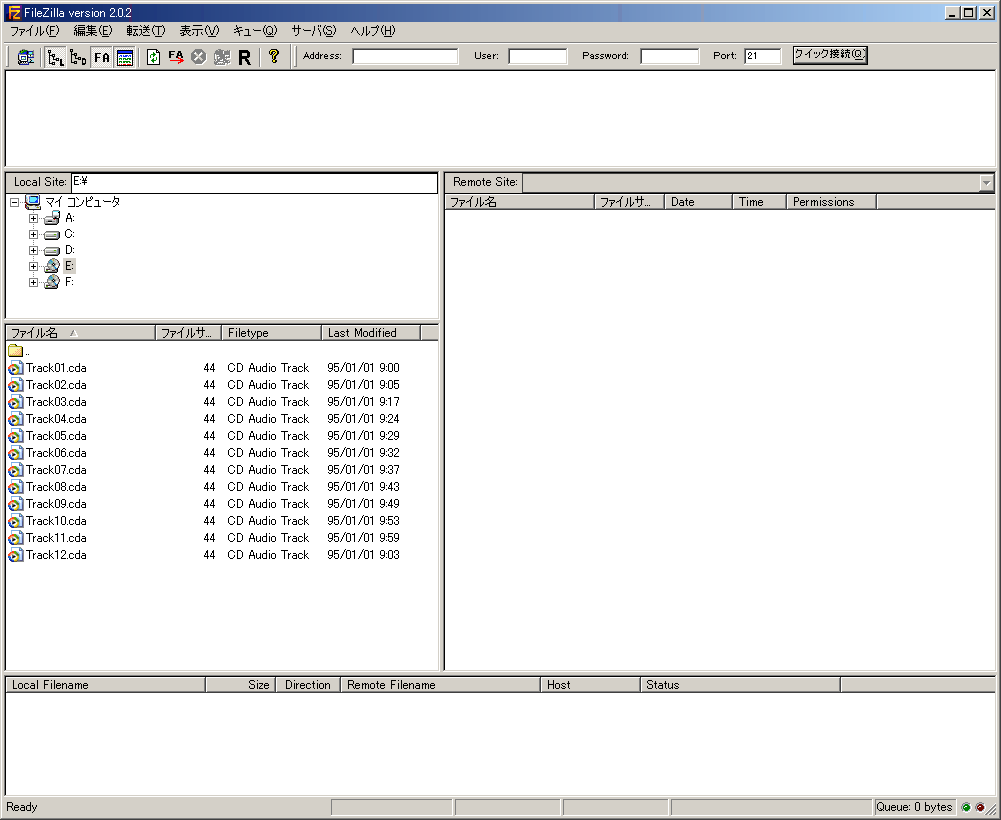Select Track08.cda file icon
This screenshot has height=820, width=1001.
pos(15,487)
